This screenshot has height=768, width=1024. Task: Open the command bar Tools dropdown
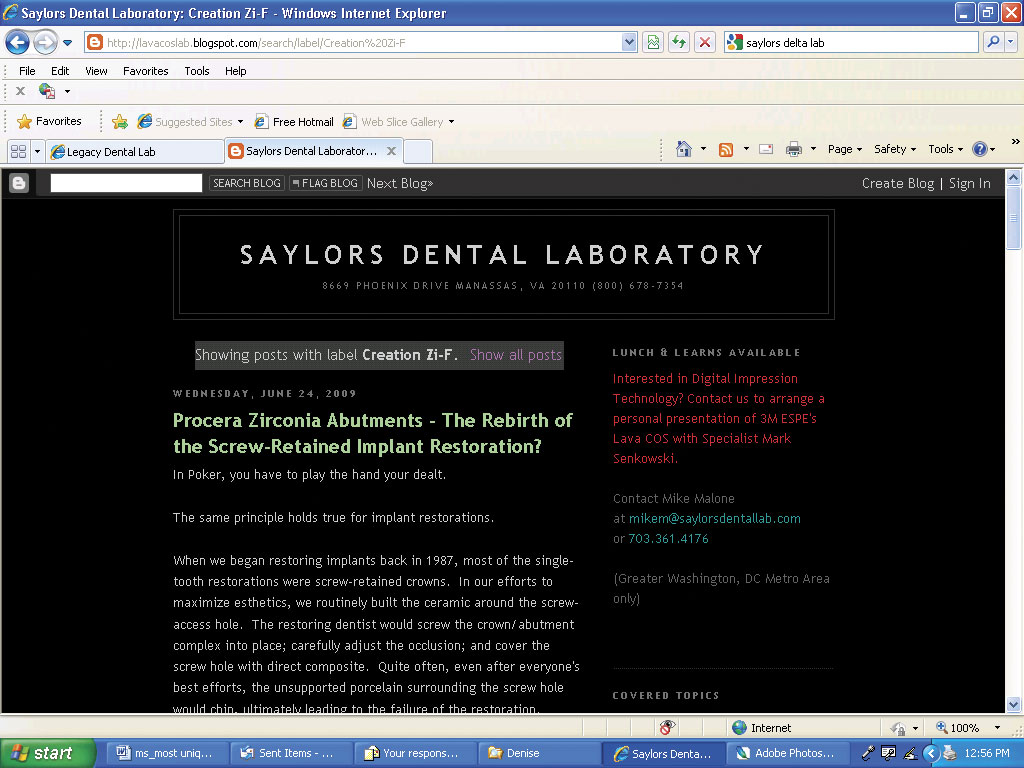[x=946, y=149]
